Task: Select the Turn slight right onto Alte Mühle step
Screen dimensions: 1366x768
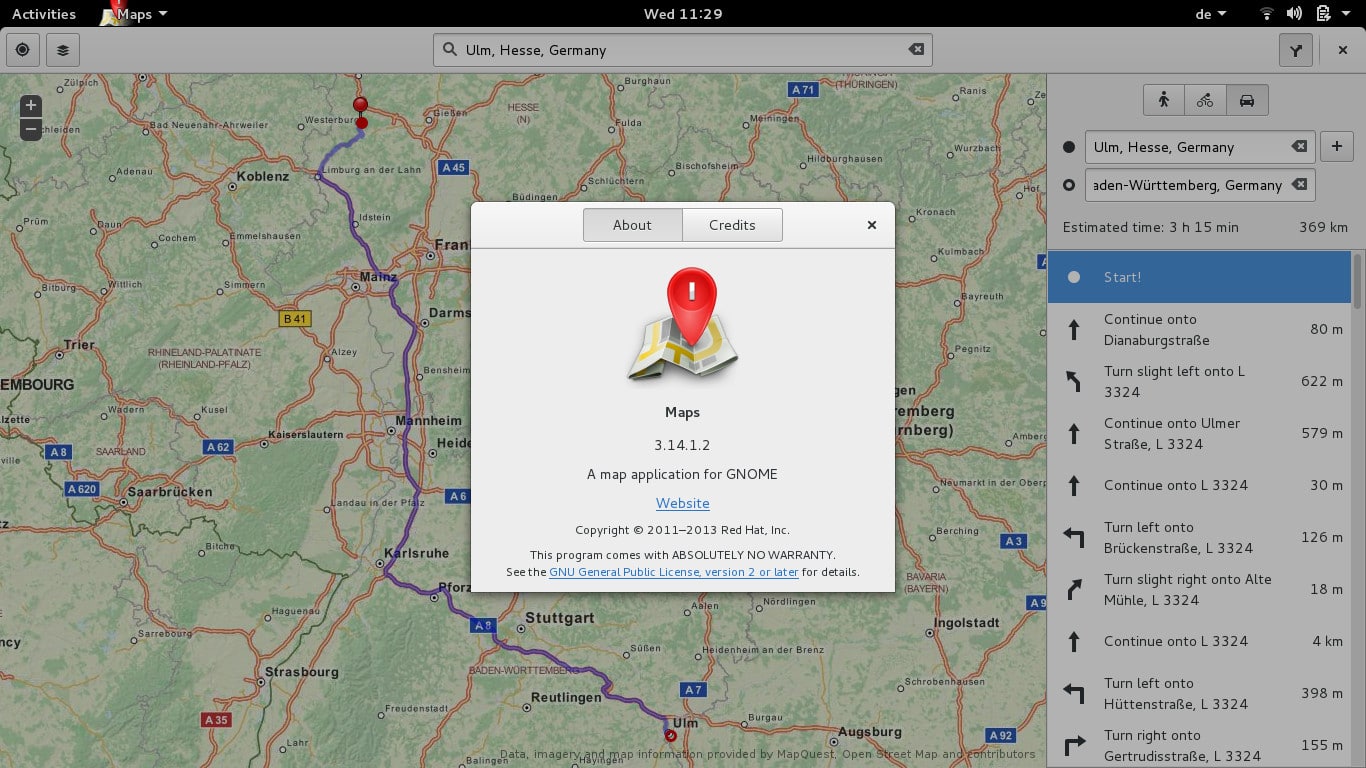Action: pos(1200,589)
